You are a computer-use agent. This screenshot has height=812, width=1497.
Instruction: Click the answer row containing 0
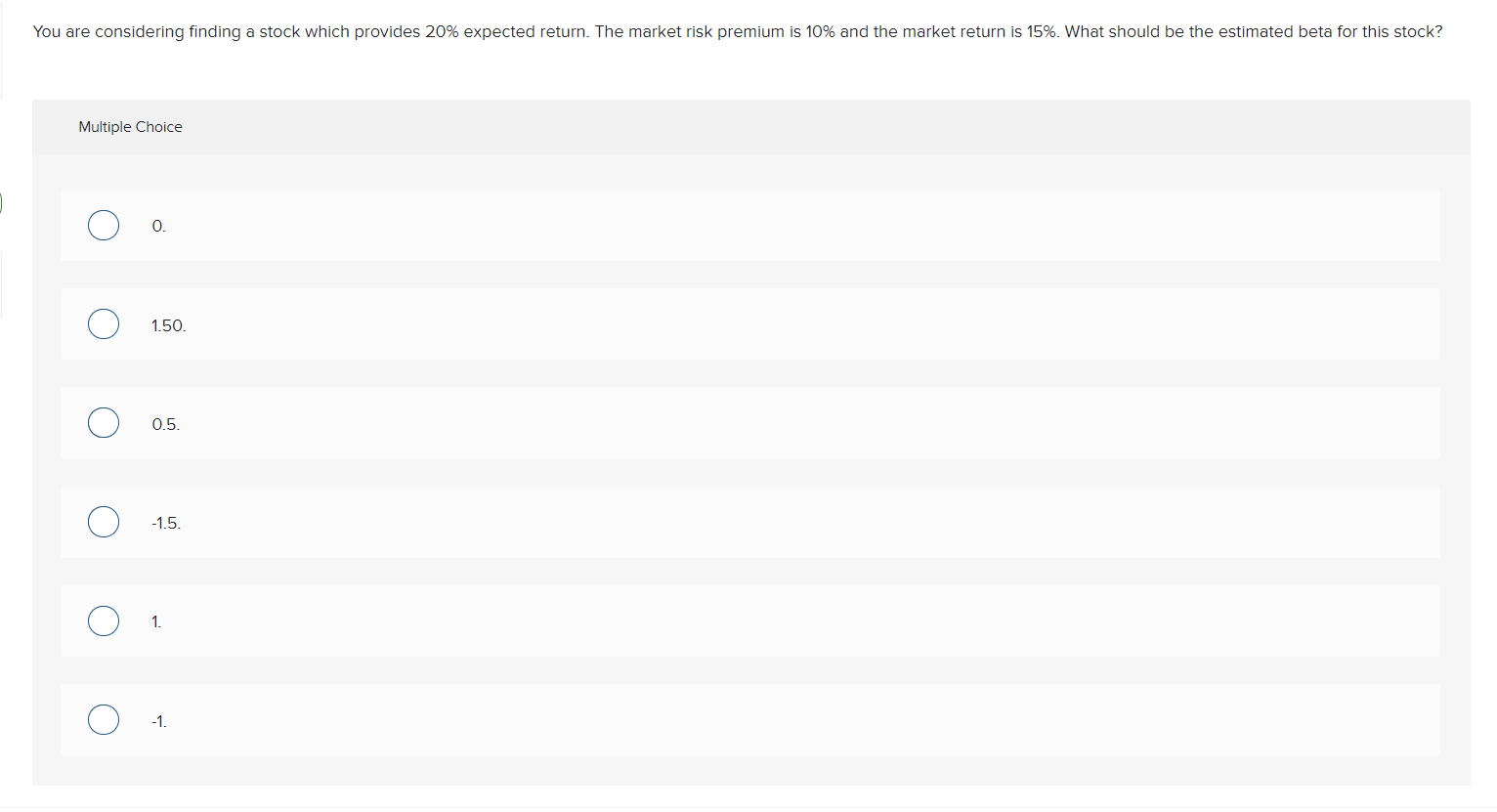coord(684,225)
